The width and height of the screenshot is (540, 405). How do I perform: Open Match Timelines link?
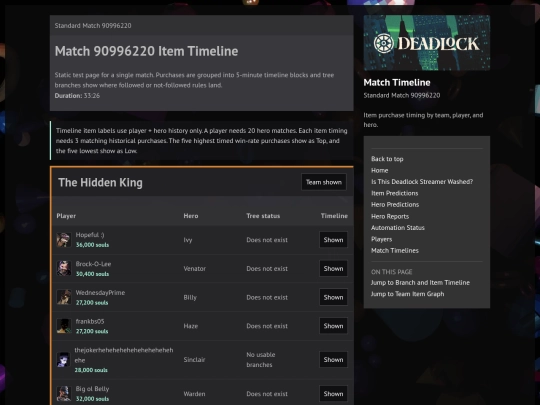pyautogui.click(x=395, y=250)
